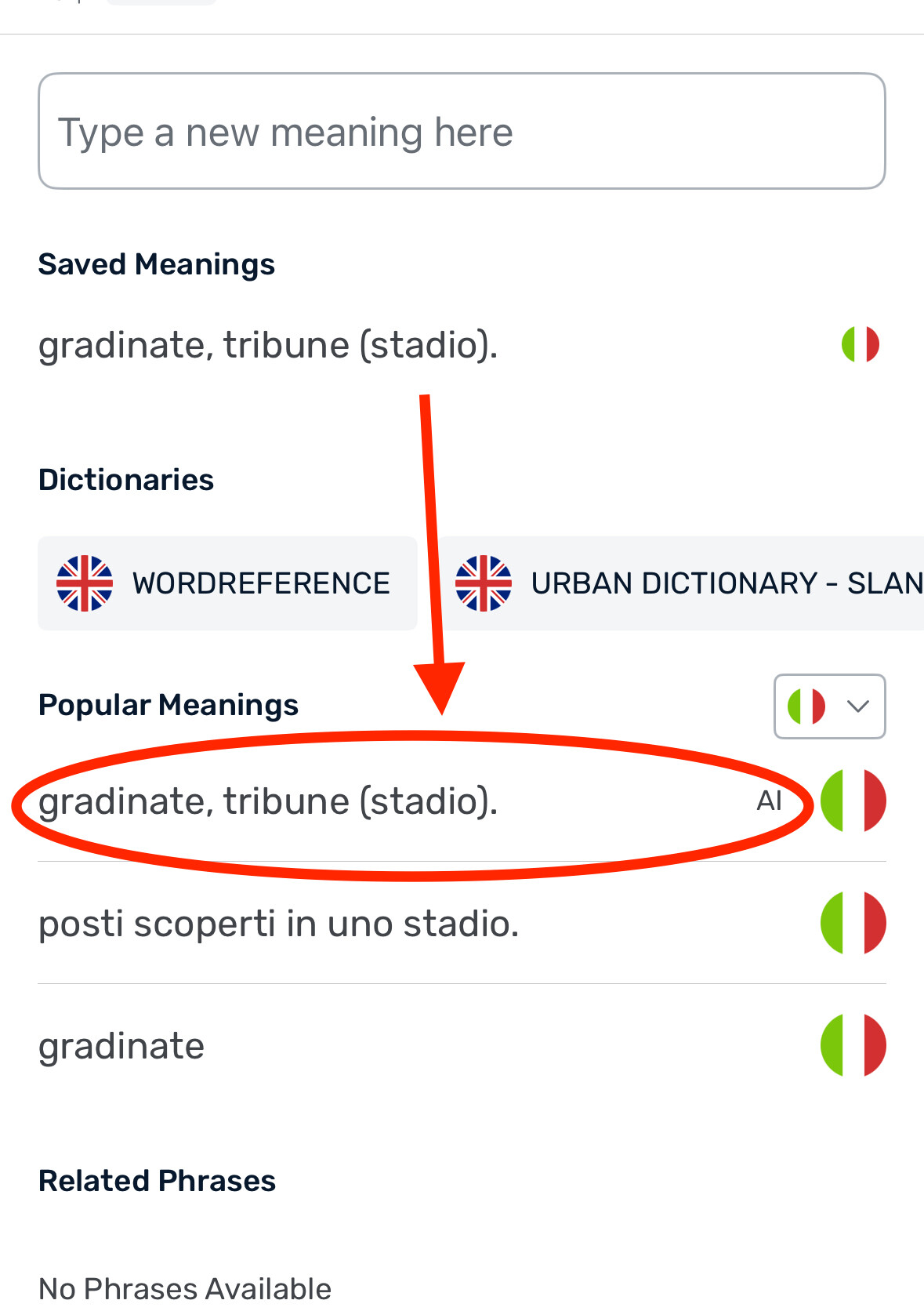924x1311 pixels.
Task: Click the AI badge on first popular meaning
Action: coord(769,801)
